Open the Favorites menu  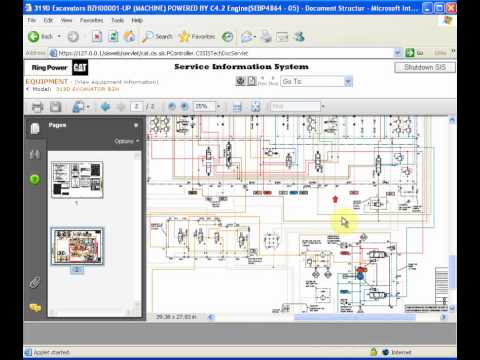click(x=91, y=20)
